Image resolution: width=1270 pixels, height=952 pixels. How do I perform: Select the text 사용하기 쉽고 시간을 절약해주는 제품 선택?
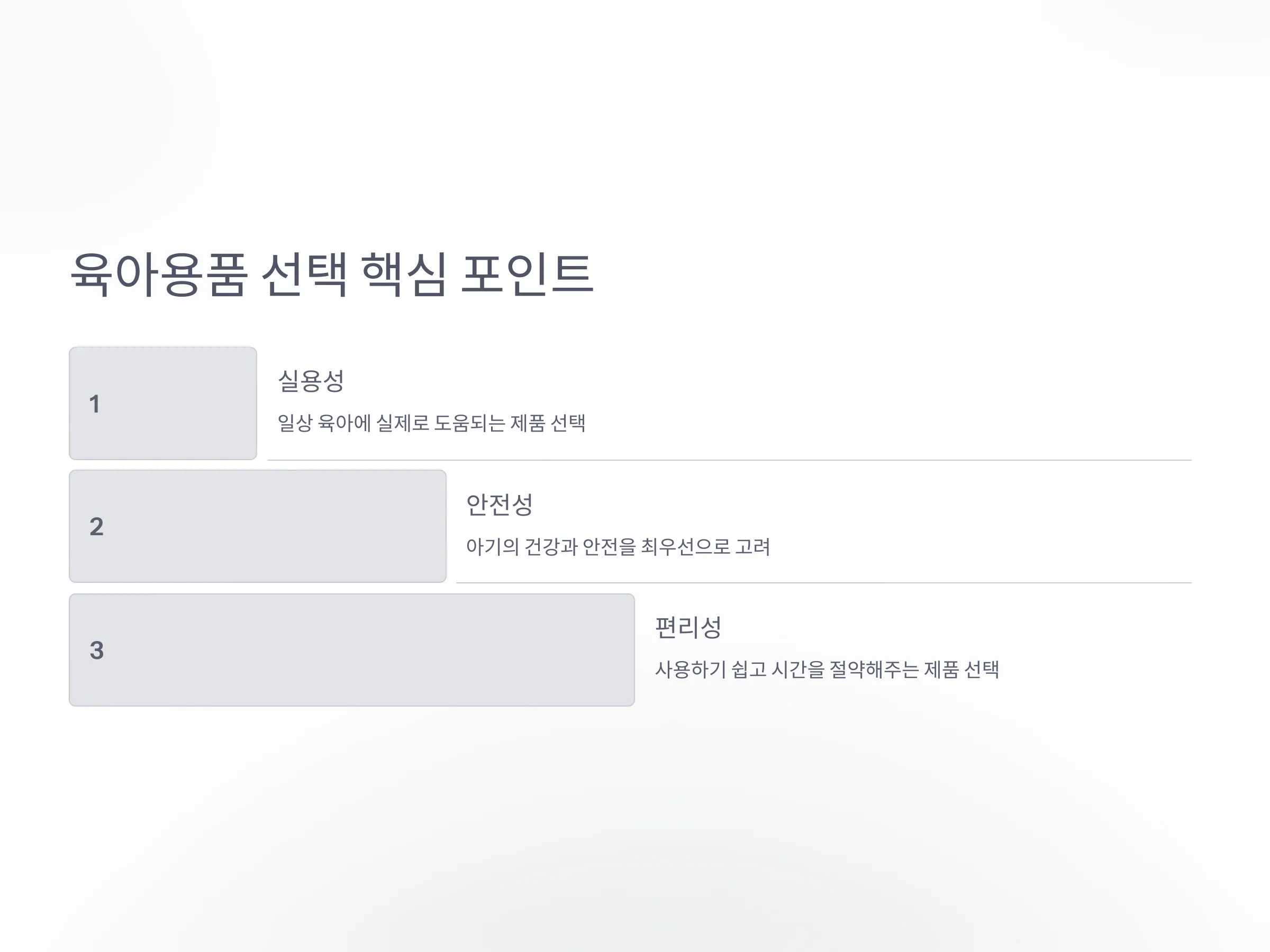[x=827, y=669]
